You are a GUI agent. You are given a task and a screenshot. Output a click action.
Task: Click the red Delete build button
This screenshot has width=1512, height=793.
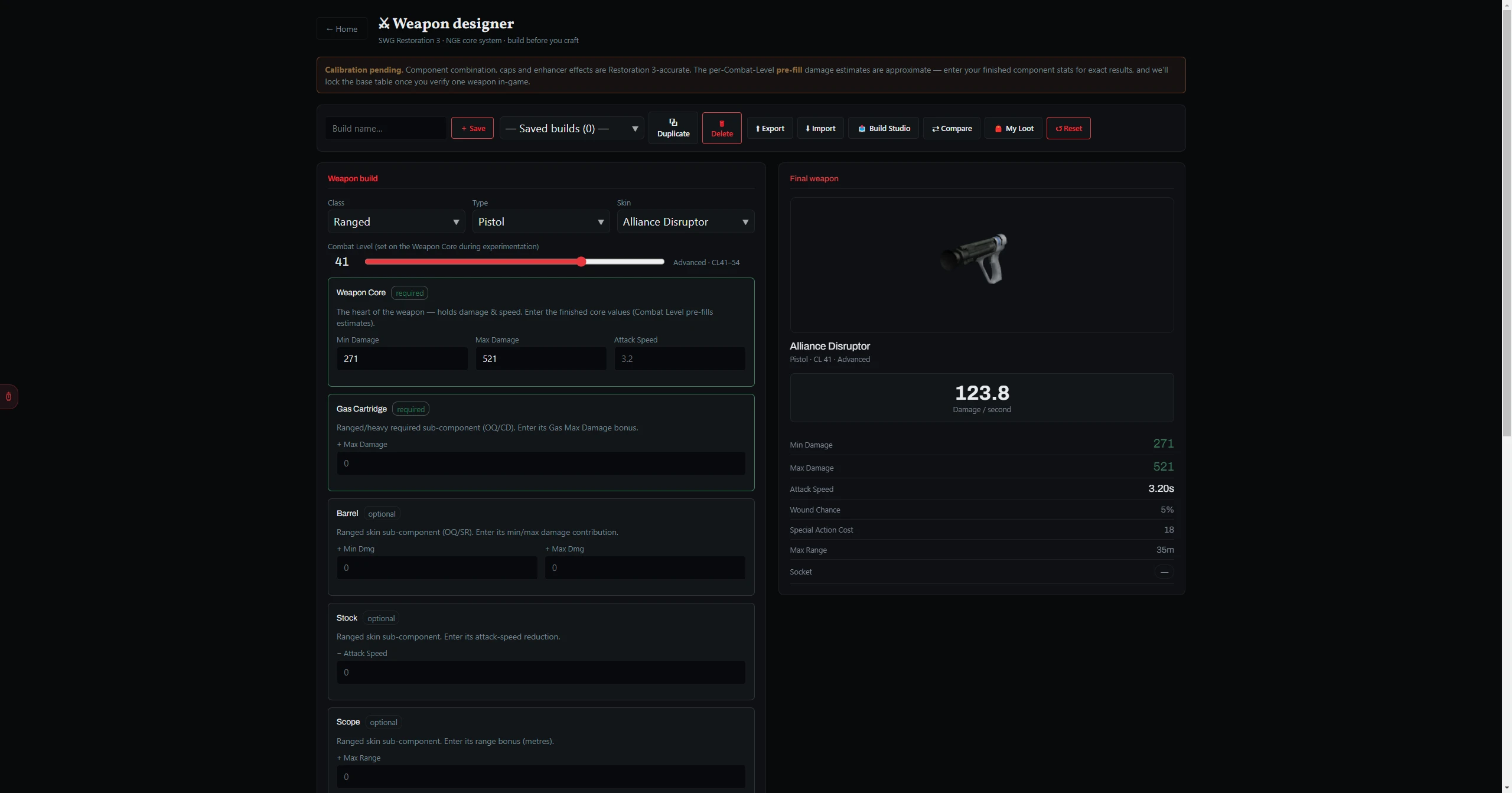click(x=722, y=128)
